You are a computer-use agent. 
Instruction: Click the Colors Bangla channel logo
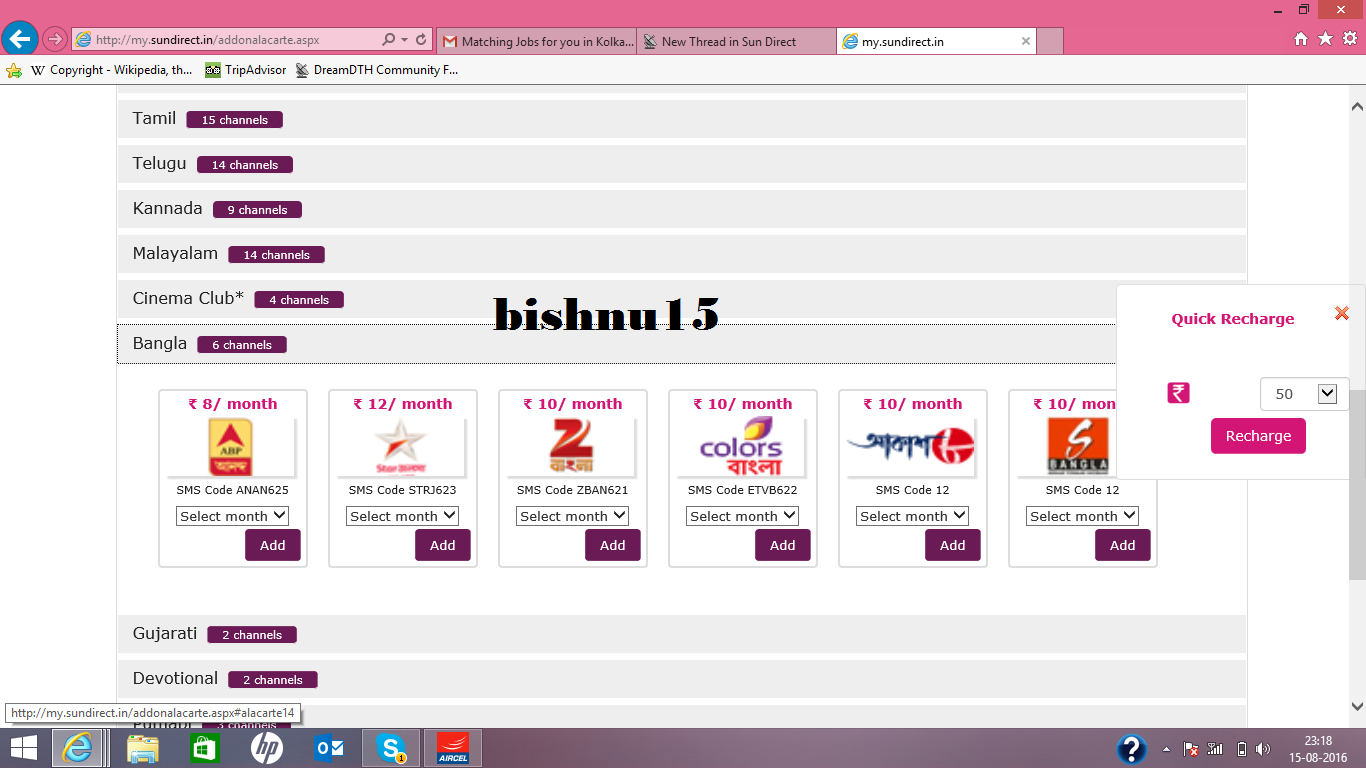pos(741,447)
